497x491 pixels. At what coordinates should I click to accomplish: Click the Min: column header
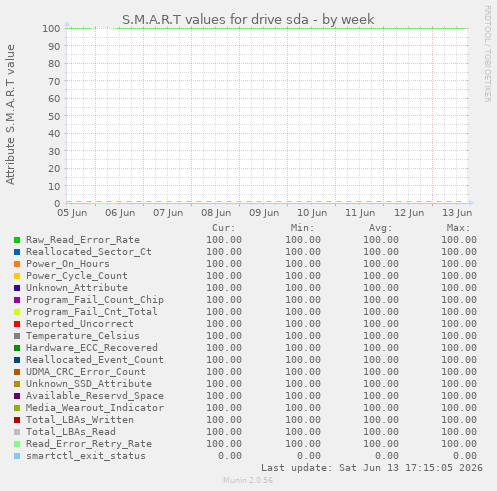(302, 228)
